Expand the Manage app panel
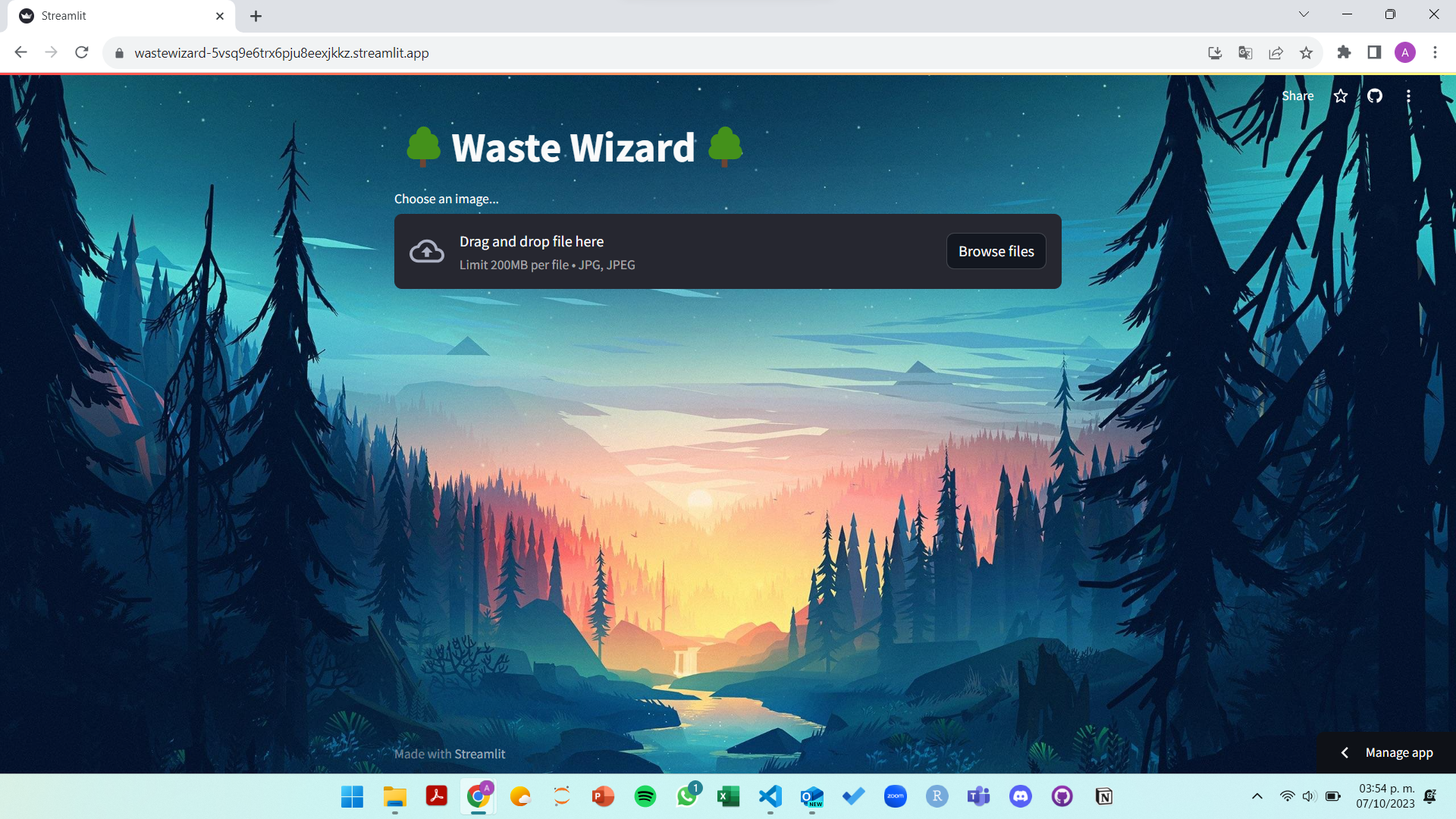The width and height of the screenshot is (1456, 819). pos(1386,752)
